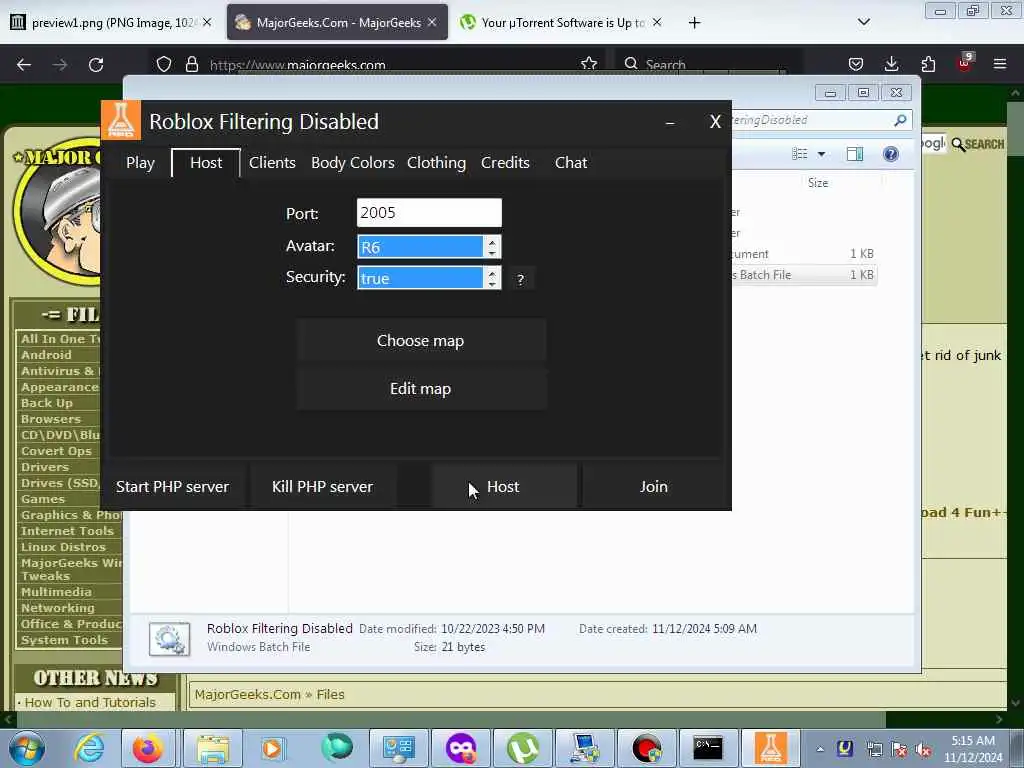Click the Port input field
Image resolution: width=1024 pixels, height=768 pixels.
point(429,213)
